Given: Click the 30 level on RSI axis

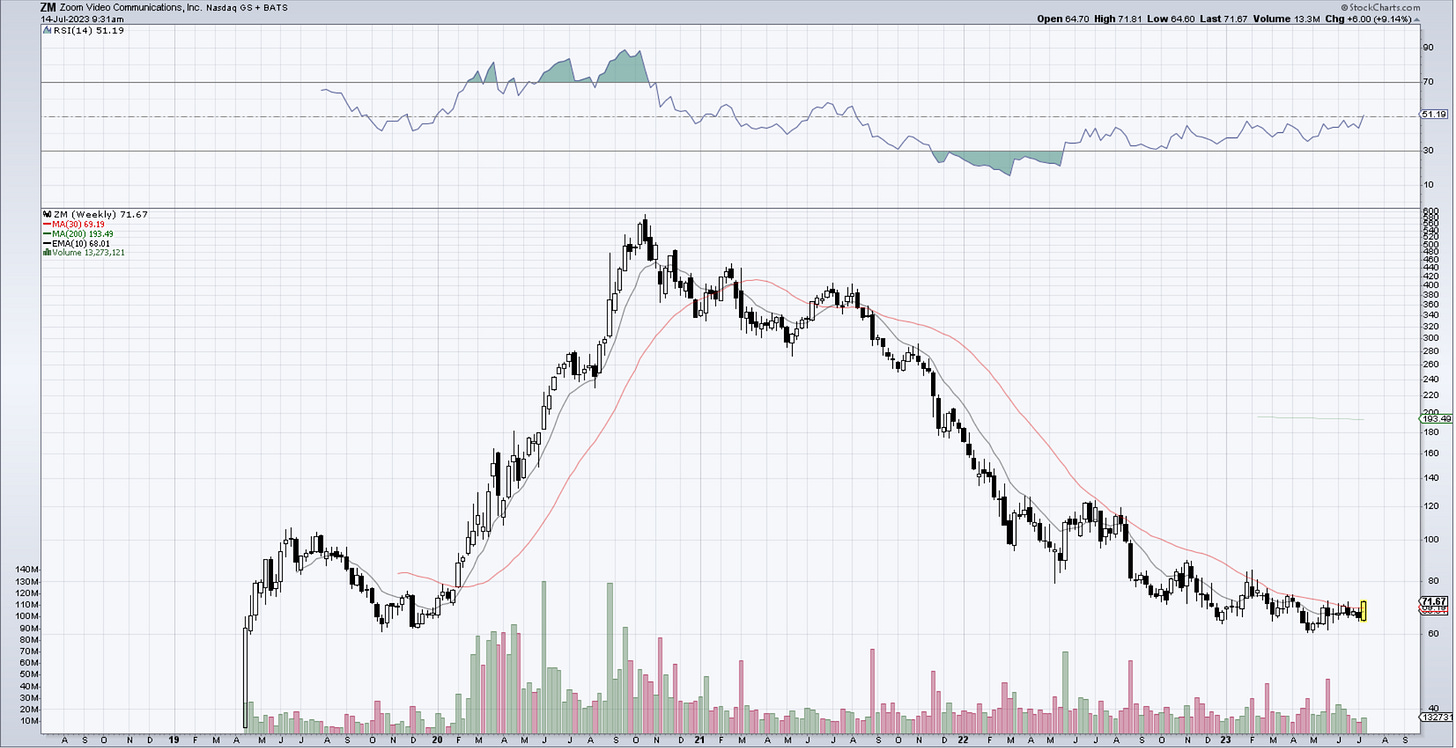Looking at the screenshot, I should 1427,150.
